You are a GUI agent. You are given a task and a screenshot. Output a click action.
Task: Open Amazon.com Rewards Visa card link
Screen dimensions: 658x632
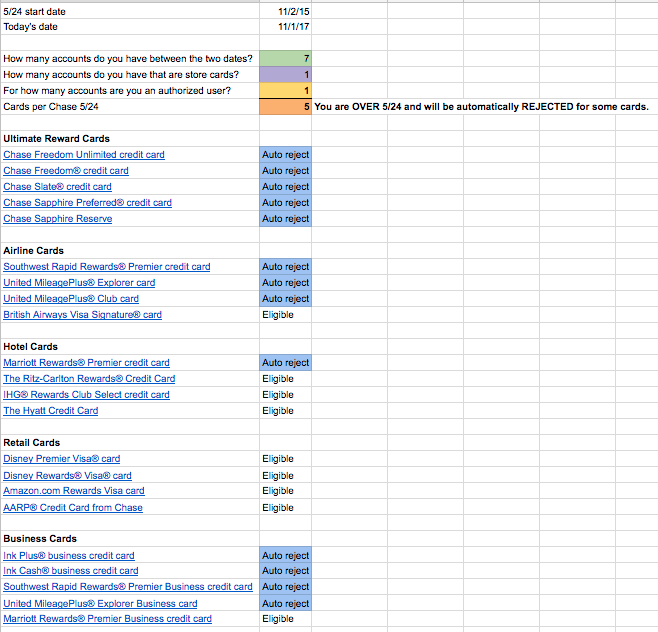click(74, 491)
